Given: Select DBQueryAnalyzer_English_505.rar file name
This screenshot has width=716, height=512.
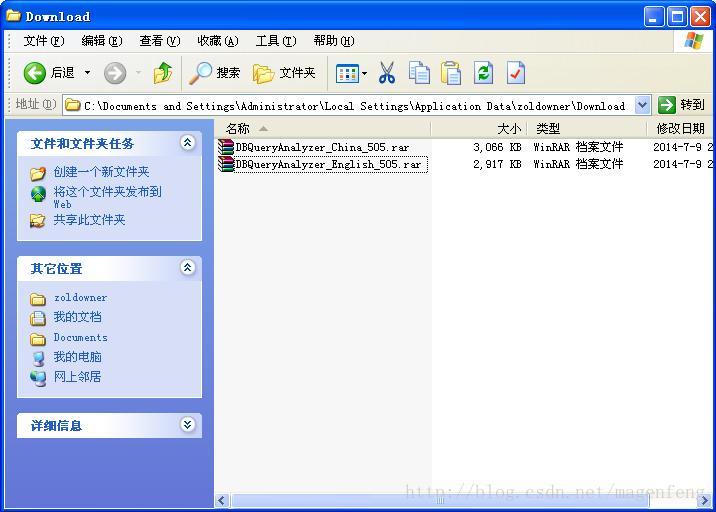Looking at the screenshot, I should 328,164.
